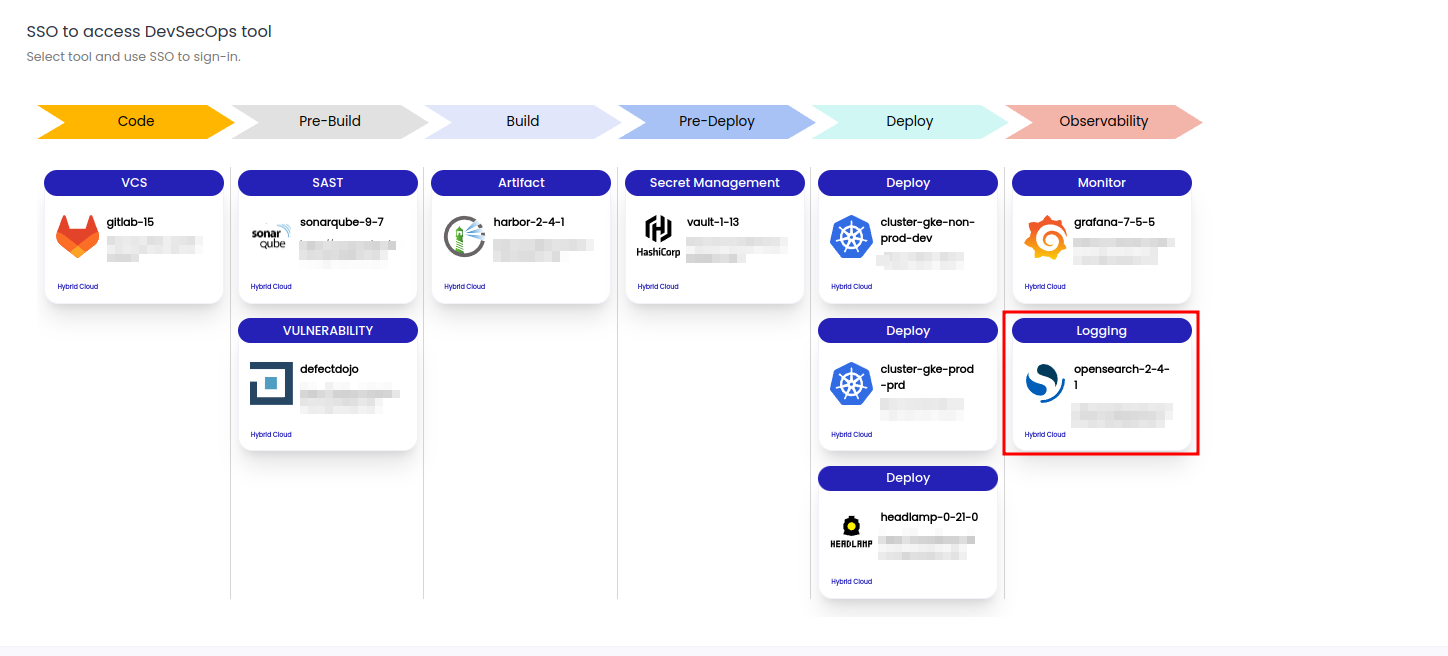The image size is (1448, 656).
Task: Open vault-1-13 tool name
Action: click(x=713, y=222)
